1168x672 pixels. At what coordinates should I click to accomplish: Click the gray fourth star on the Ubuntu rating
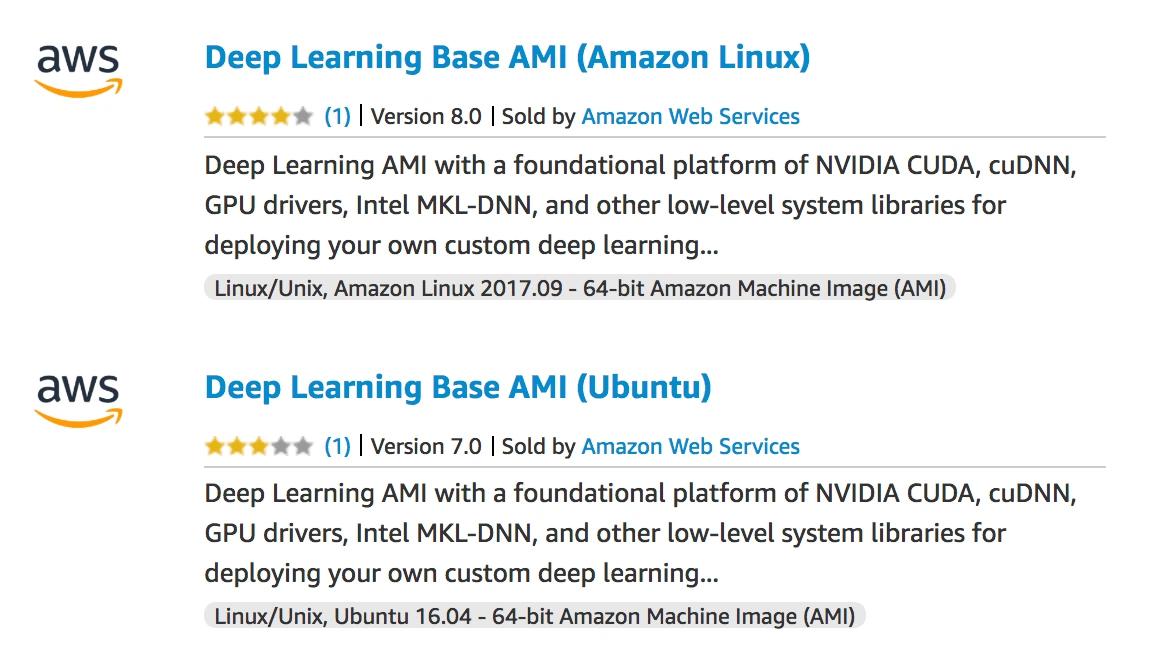point(281,447)
